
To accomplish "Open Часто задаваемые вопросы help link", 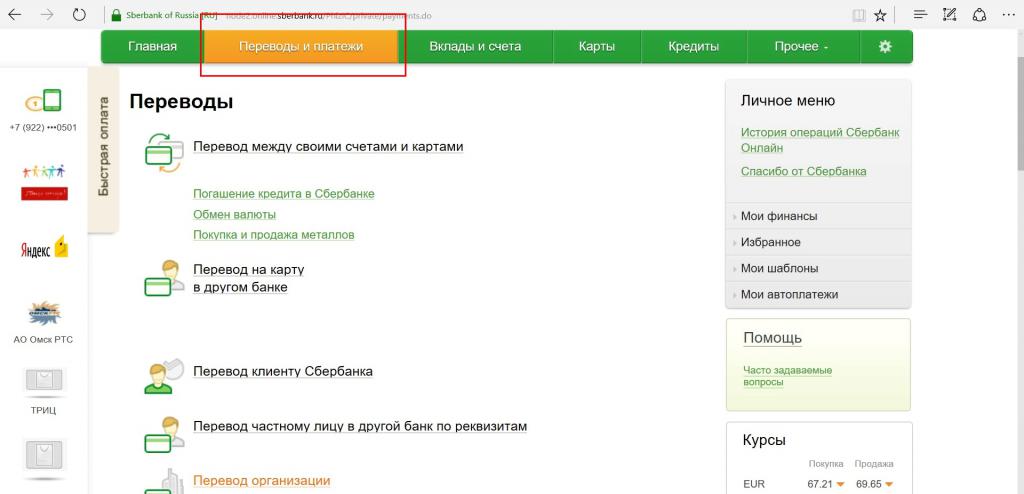I will click(x=788, y=376).
